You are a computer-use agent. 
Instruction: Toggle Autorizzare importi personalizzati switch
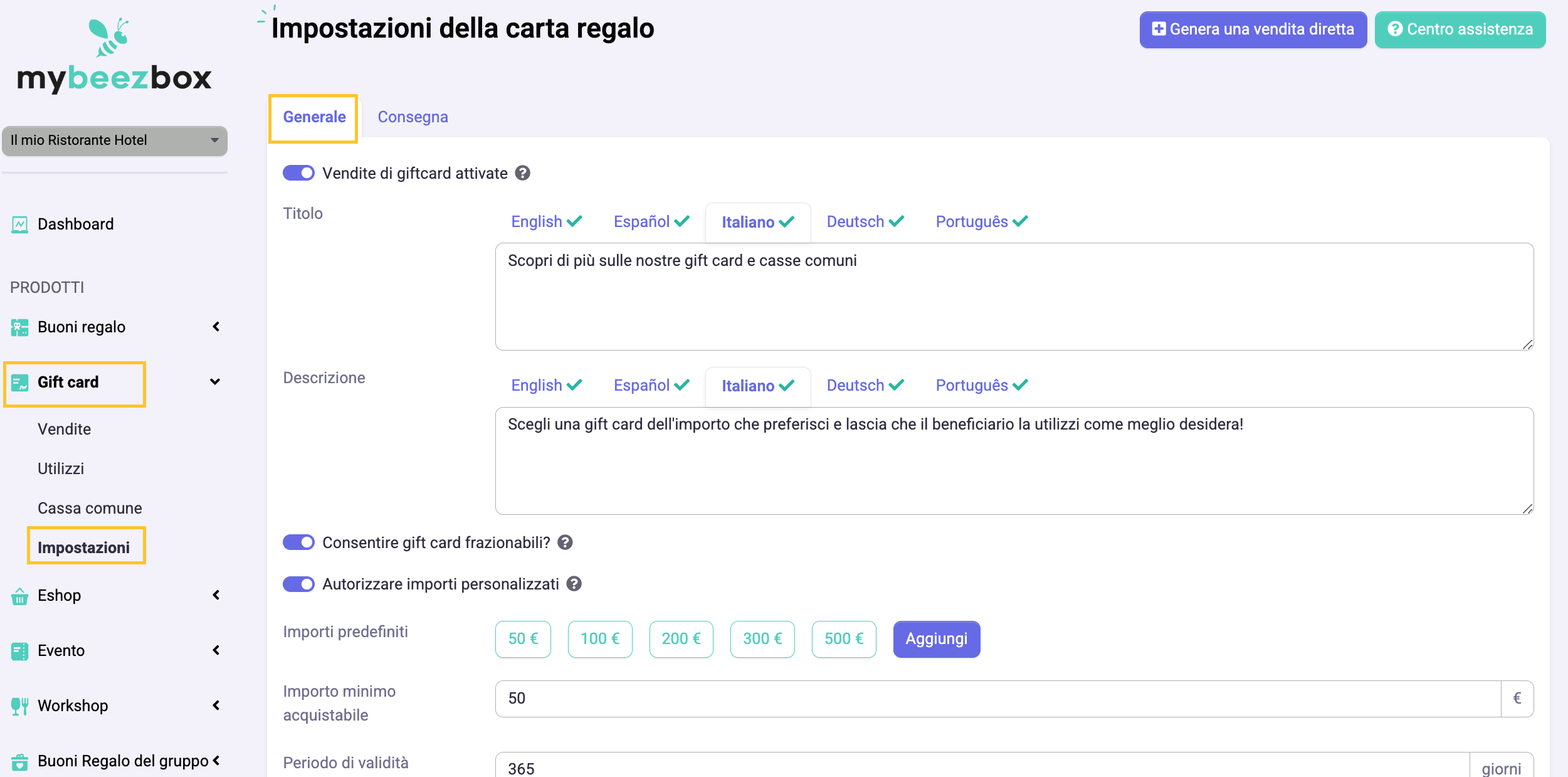tap(298, 584)
